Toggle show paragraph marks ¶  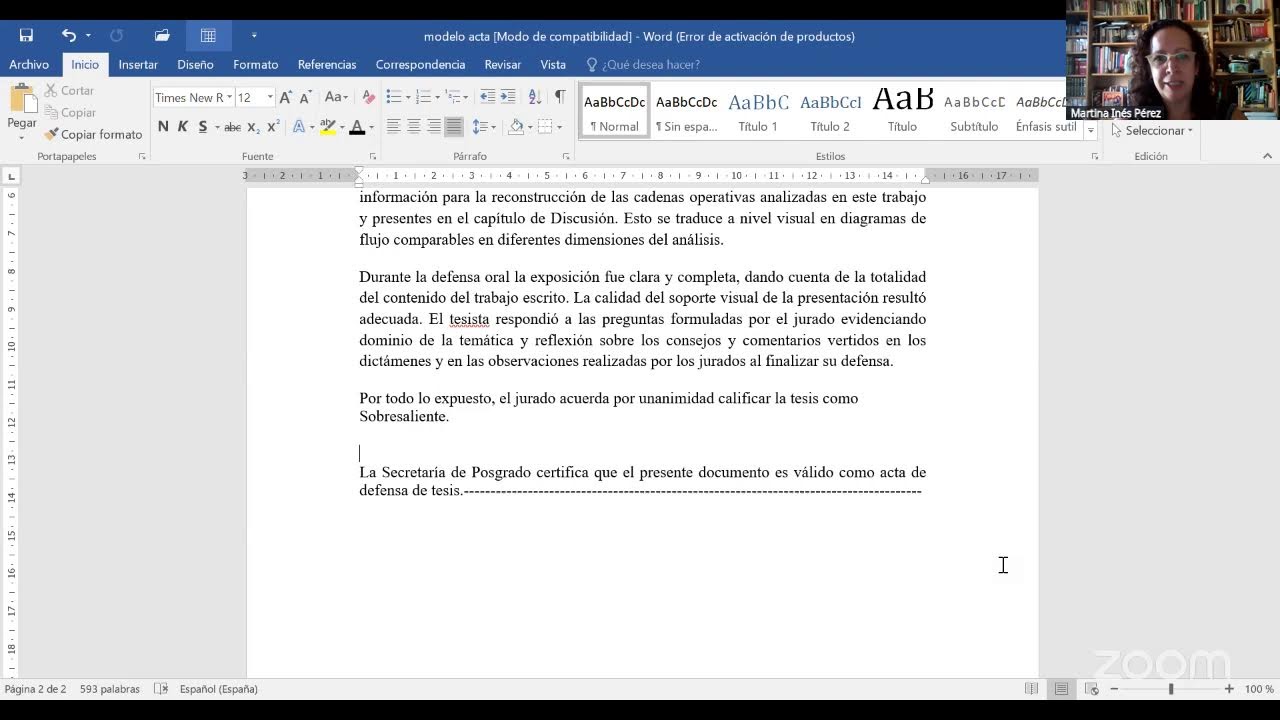click(560, 97)
